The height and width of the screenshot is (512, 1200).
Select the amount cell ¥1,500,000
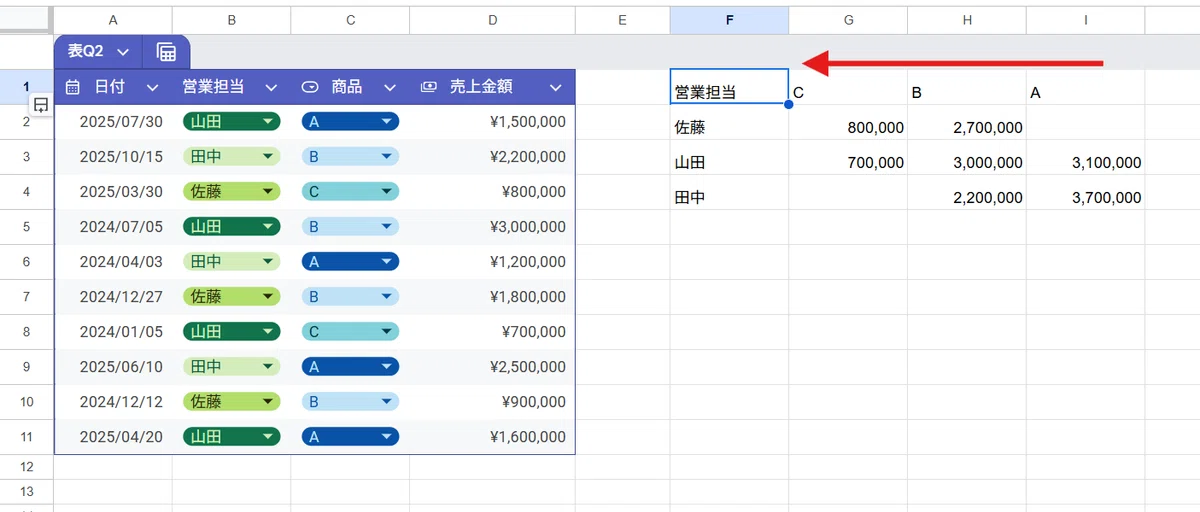click(492, 122)
